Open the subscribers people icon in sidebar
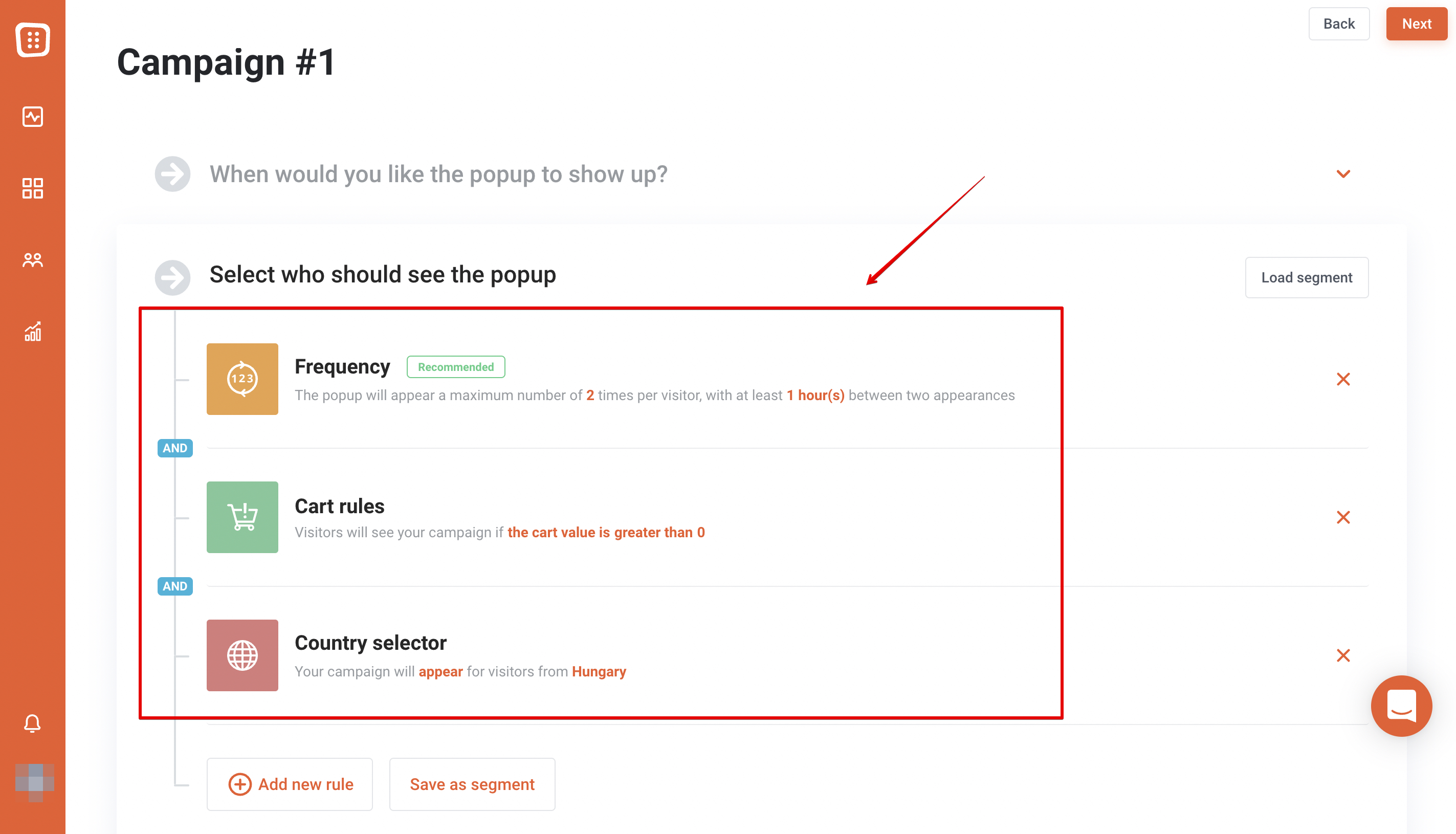This screenshot has height=834, width=1456. coord(33,260)
